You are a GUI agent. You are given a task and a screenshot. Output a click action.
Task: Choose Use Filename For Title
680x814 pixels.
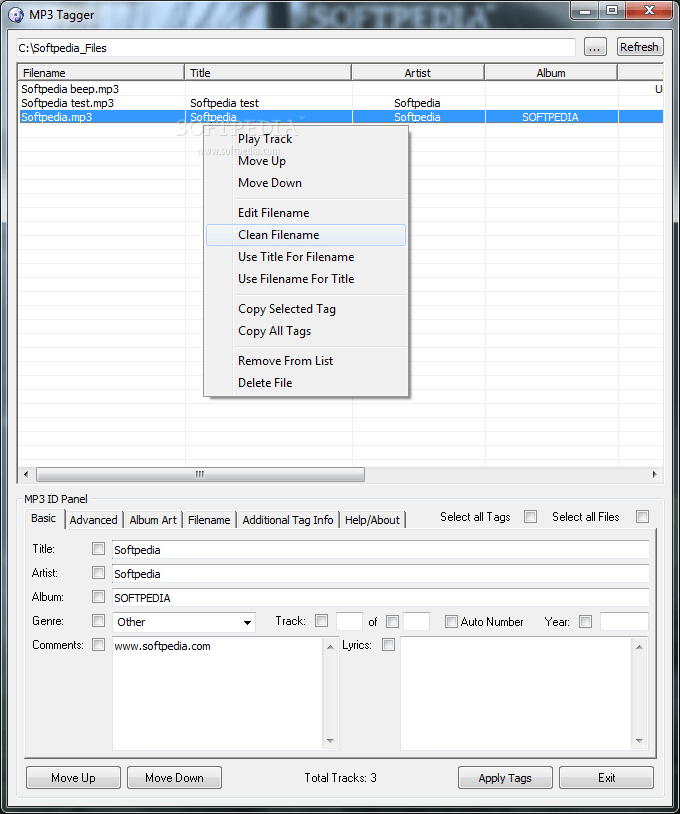[305, 279]
